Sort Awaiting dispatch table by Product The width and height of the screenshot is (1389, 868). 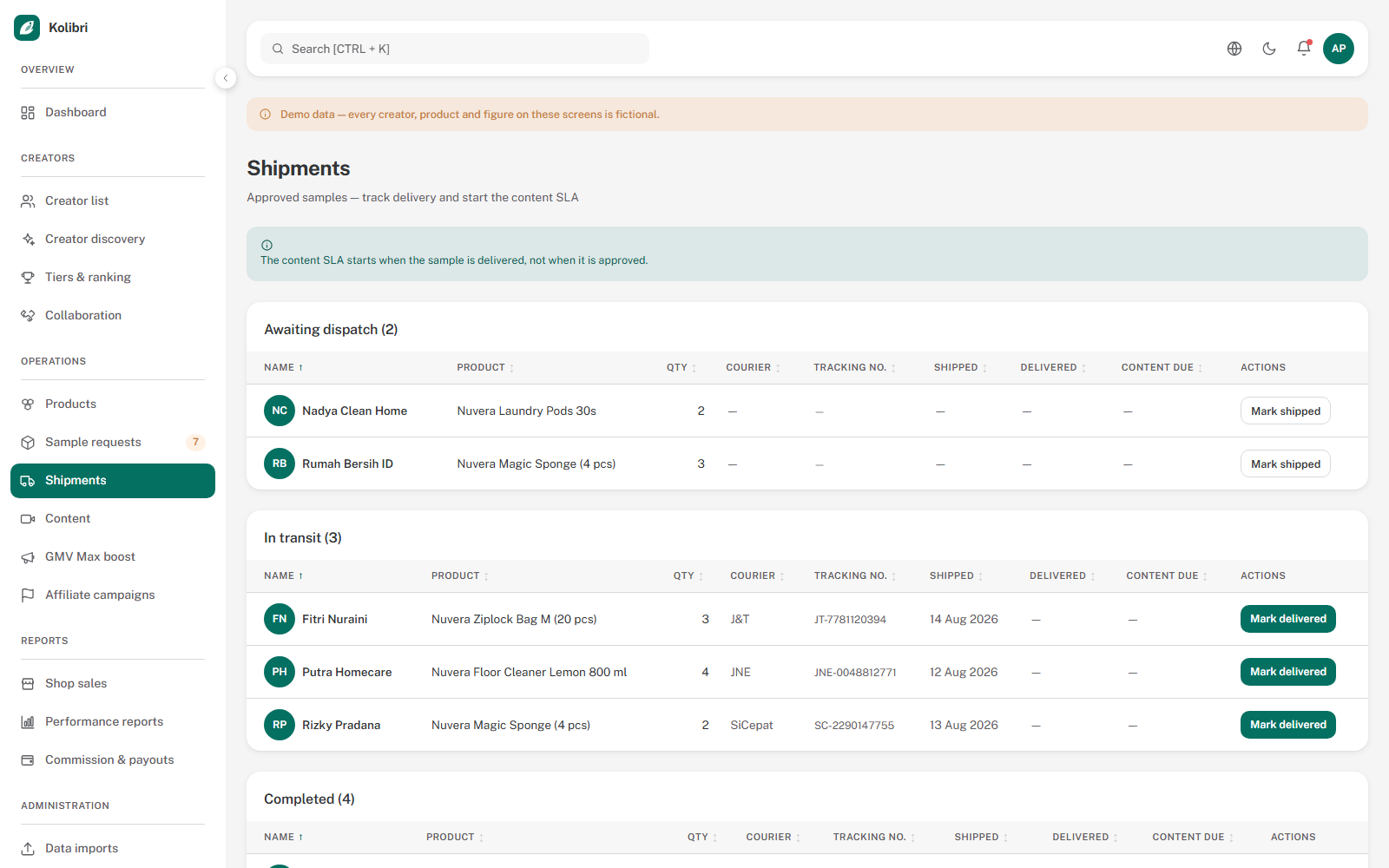point(485,368)
